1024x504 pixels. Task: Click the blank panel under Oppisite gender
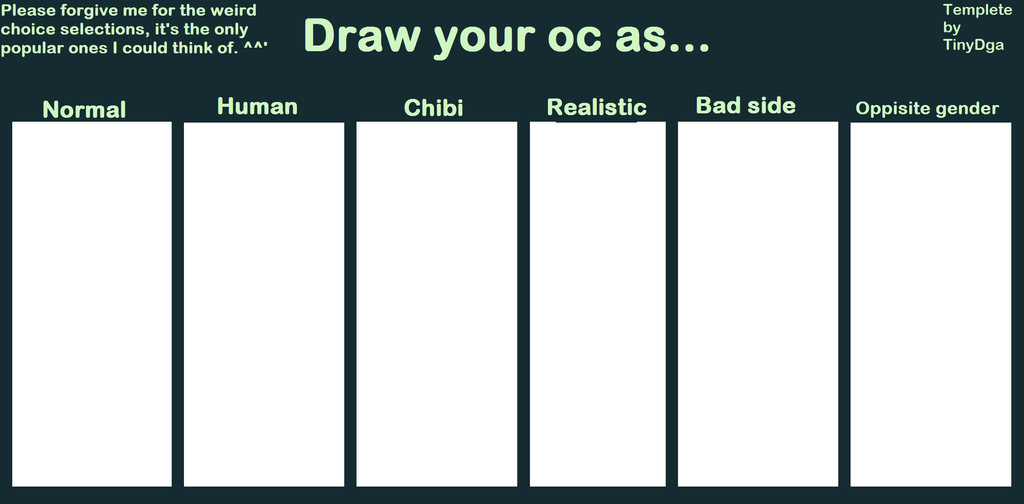tap(931, 304)
